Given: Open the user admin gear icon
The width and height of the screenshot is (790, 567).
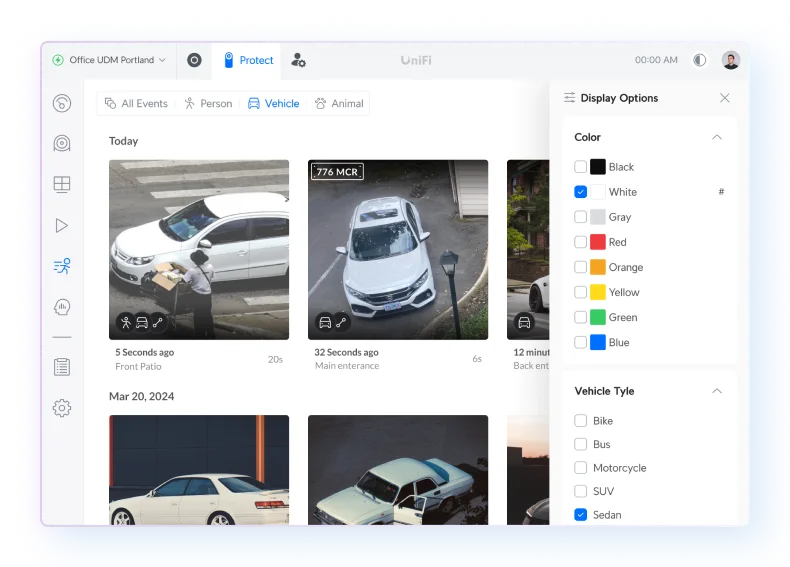Looking at the screenshot, I should [x=298, y=60].
